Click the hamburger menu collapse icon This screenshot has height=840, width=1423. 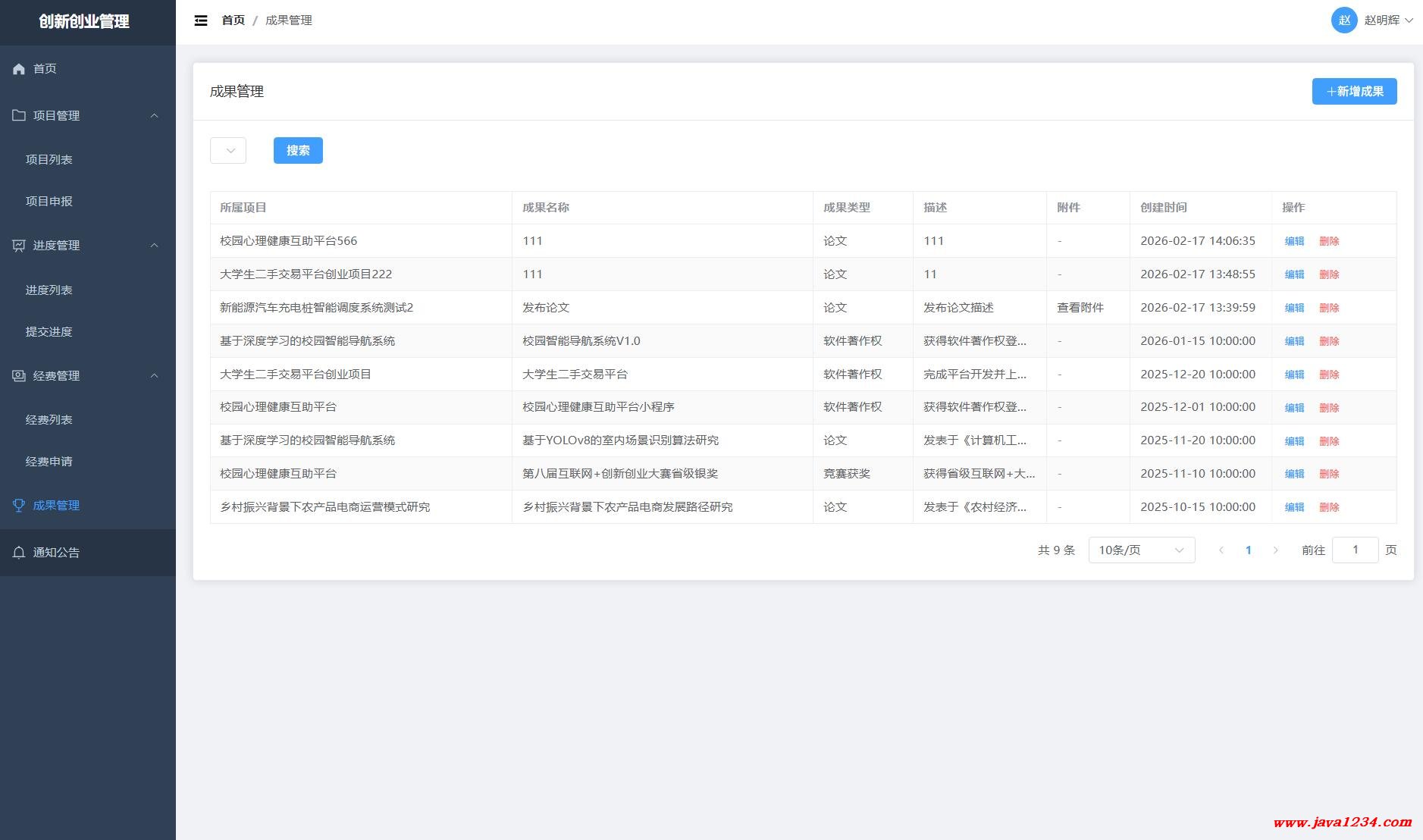(x=201, y=20)
